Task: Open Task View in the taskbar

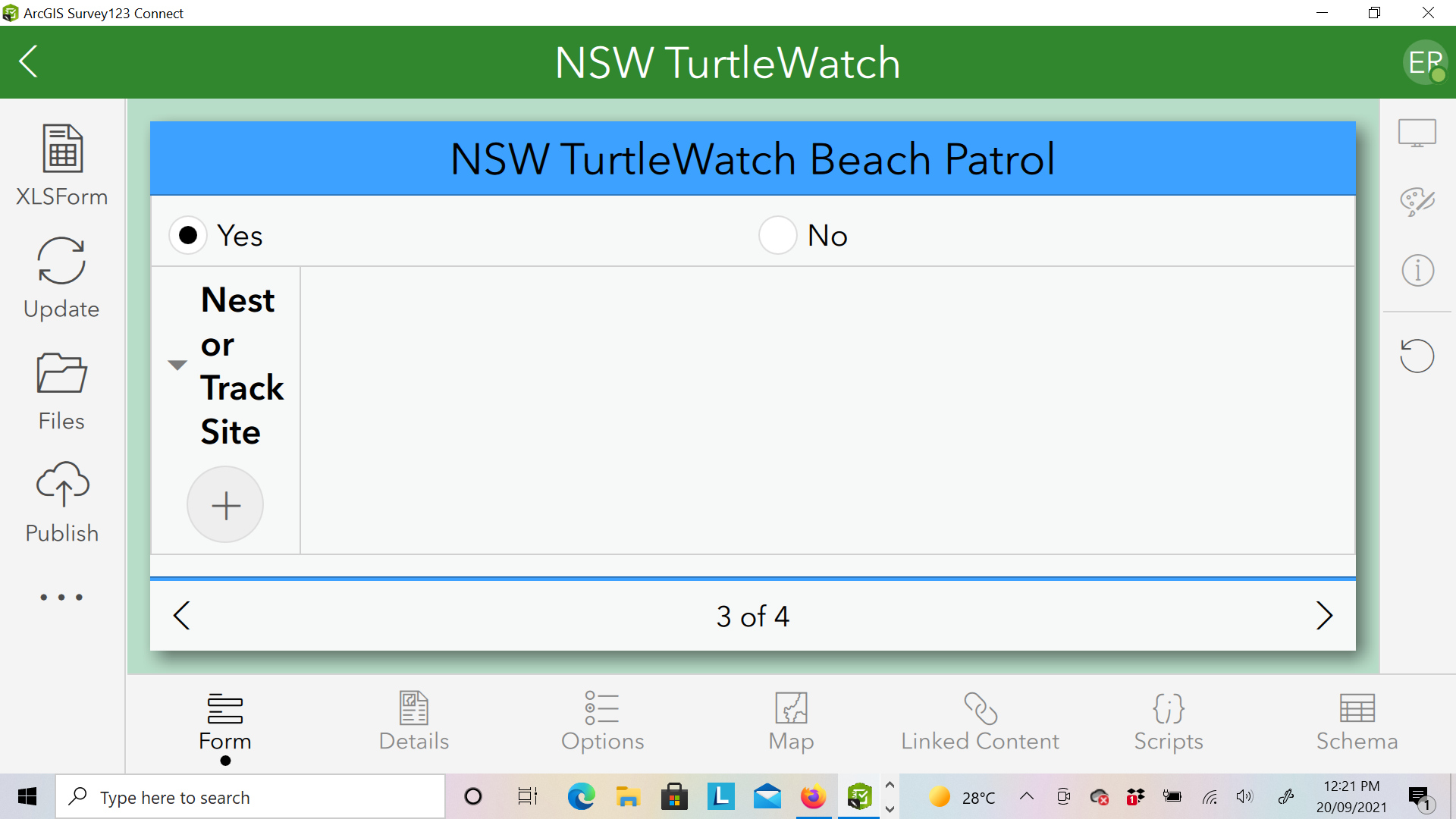Action: click(x=527, y=796)
